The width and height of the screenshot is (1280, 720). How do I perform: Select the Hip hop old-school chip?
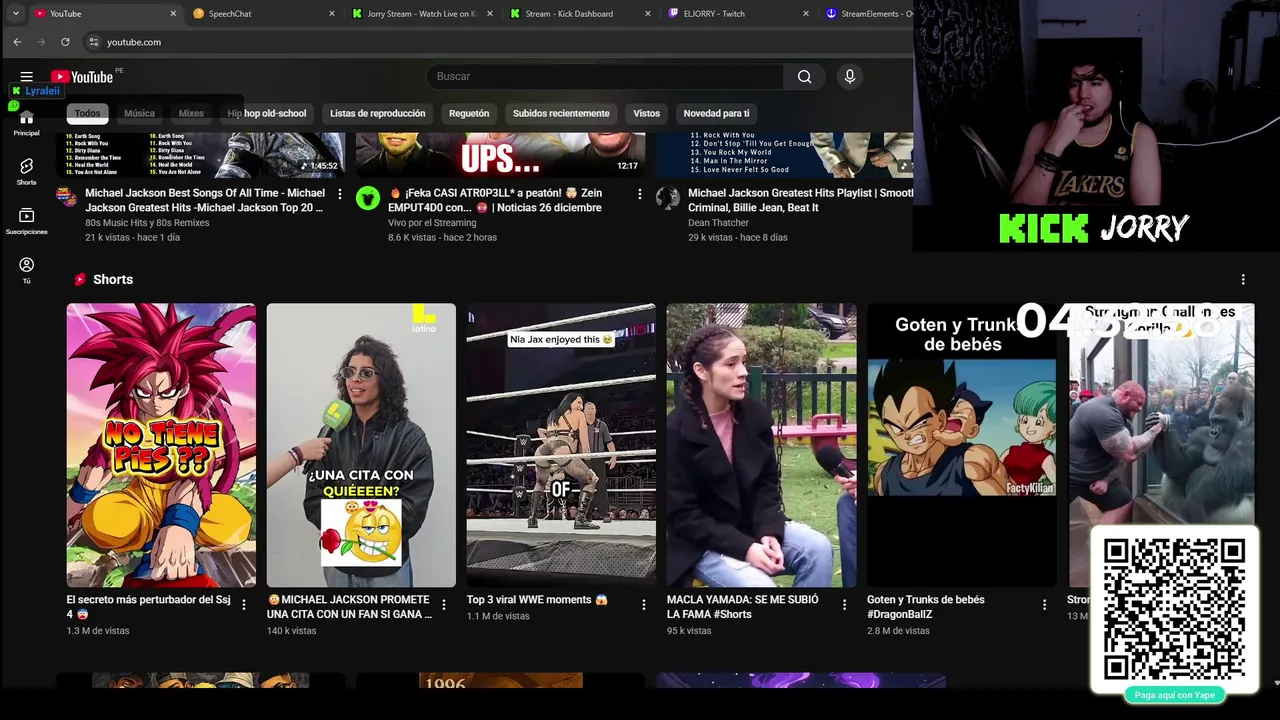click(267, 114)
